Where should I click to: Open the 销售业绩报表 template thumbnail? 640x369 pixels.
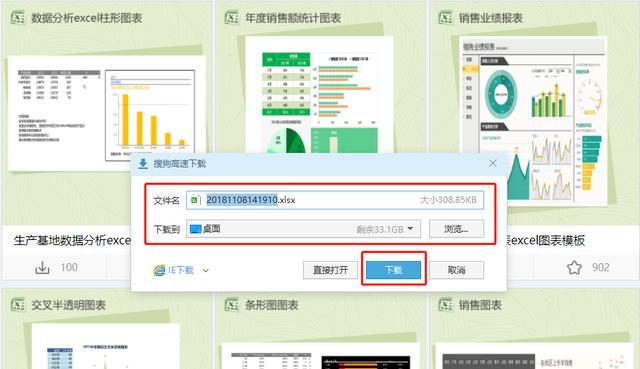pos(533,120)
